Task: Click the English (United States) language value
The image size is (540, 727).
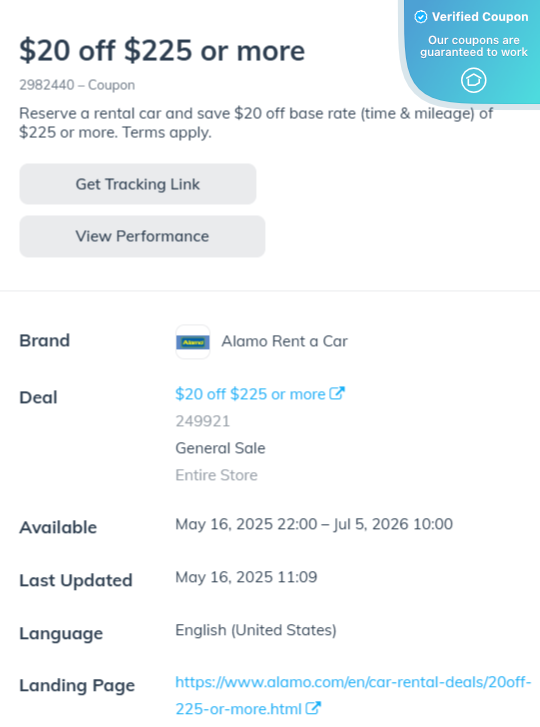Action: point(256,631)
